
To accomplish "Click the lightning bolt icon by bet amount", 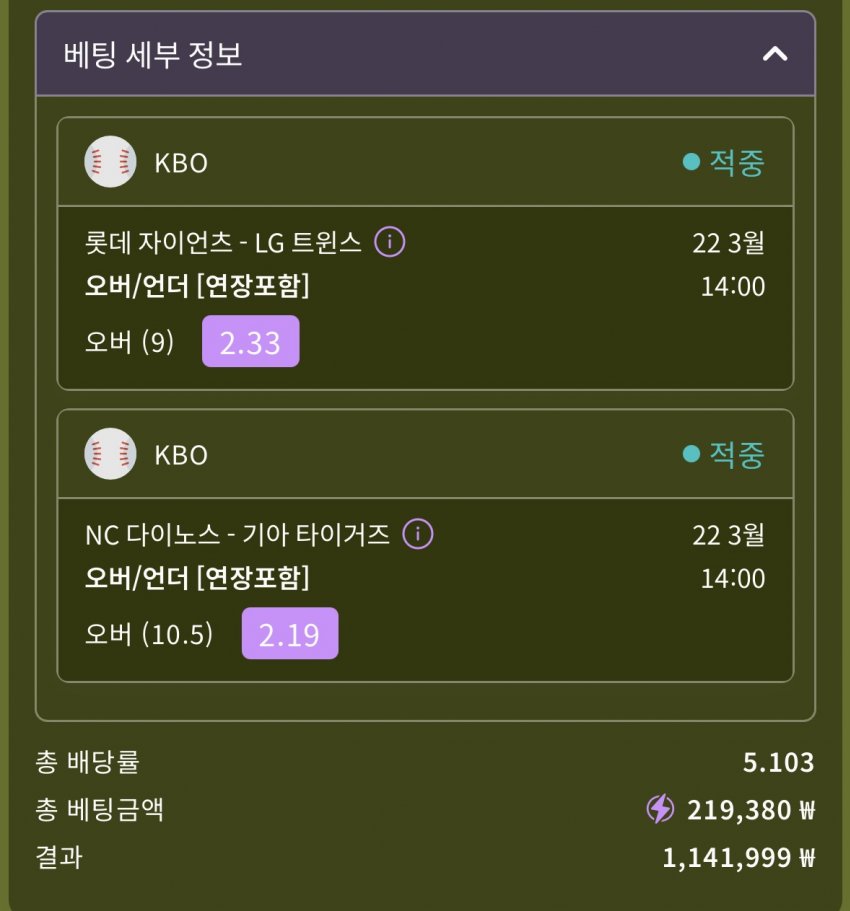I will coord(660,809).
